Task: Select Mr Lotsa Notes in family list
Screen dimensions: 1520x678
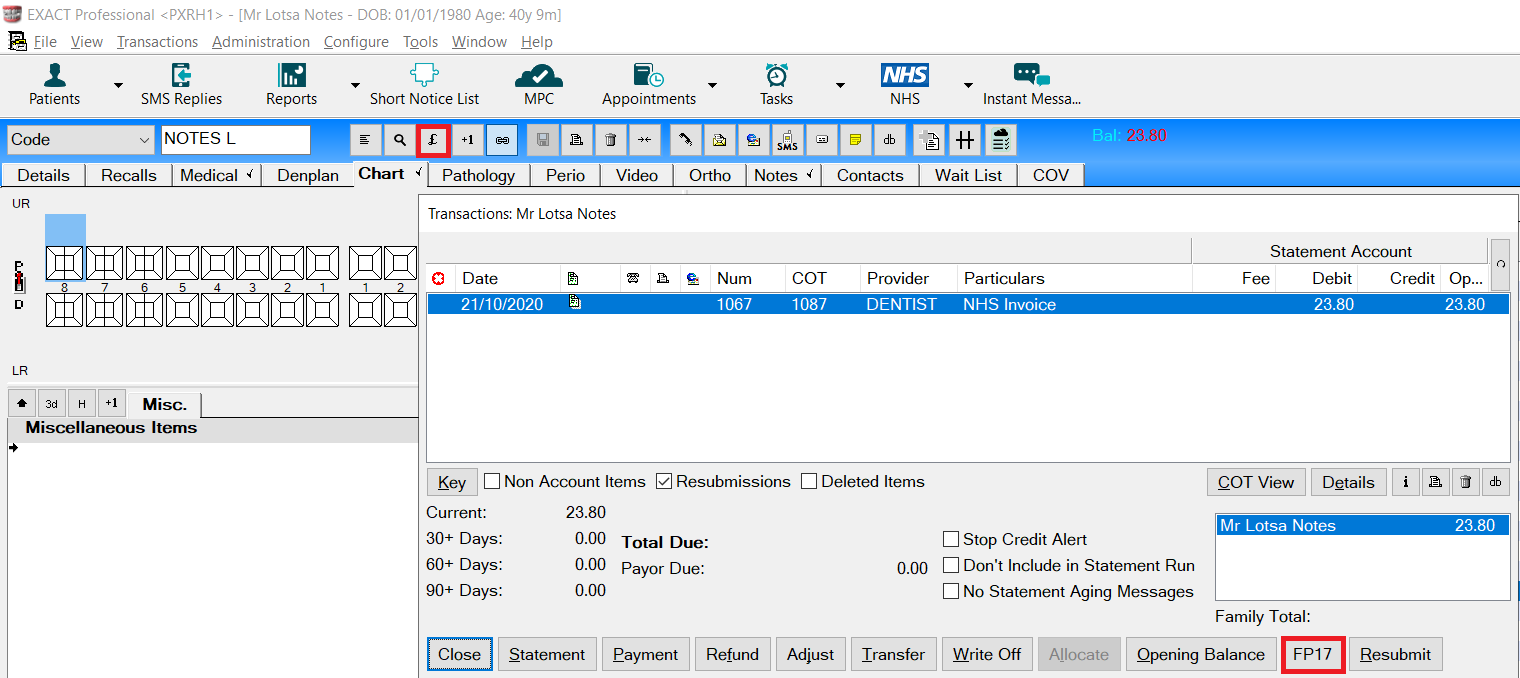Action: [1362, 526]
